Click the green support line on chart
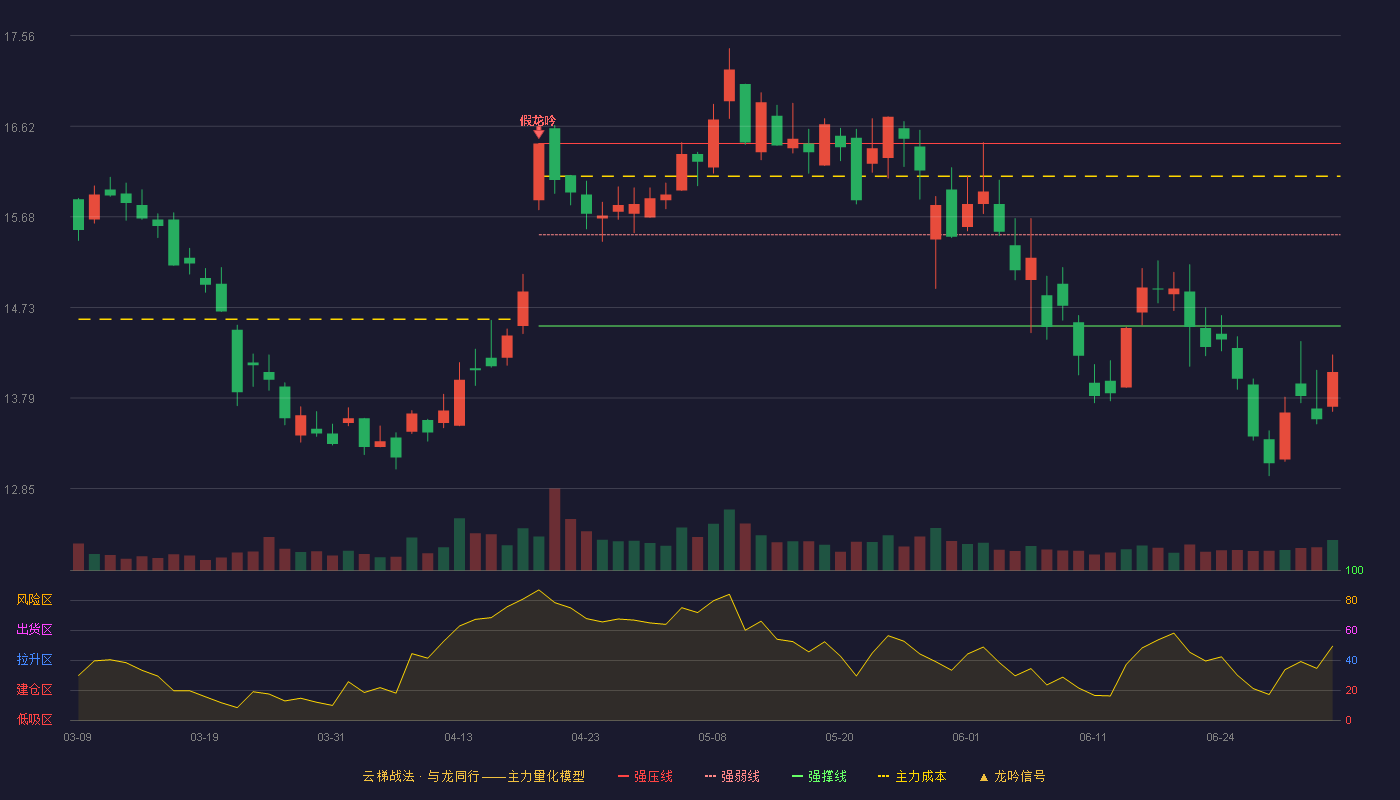 click(x=939, y=326)
